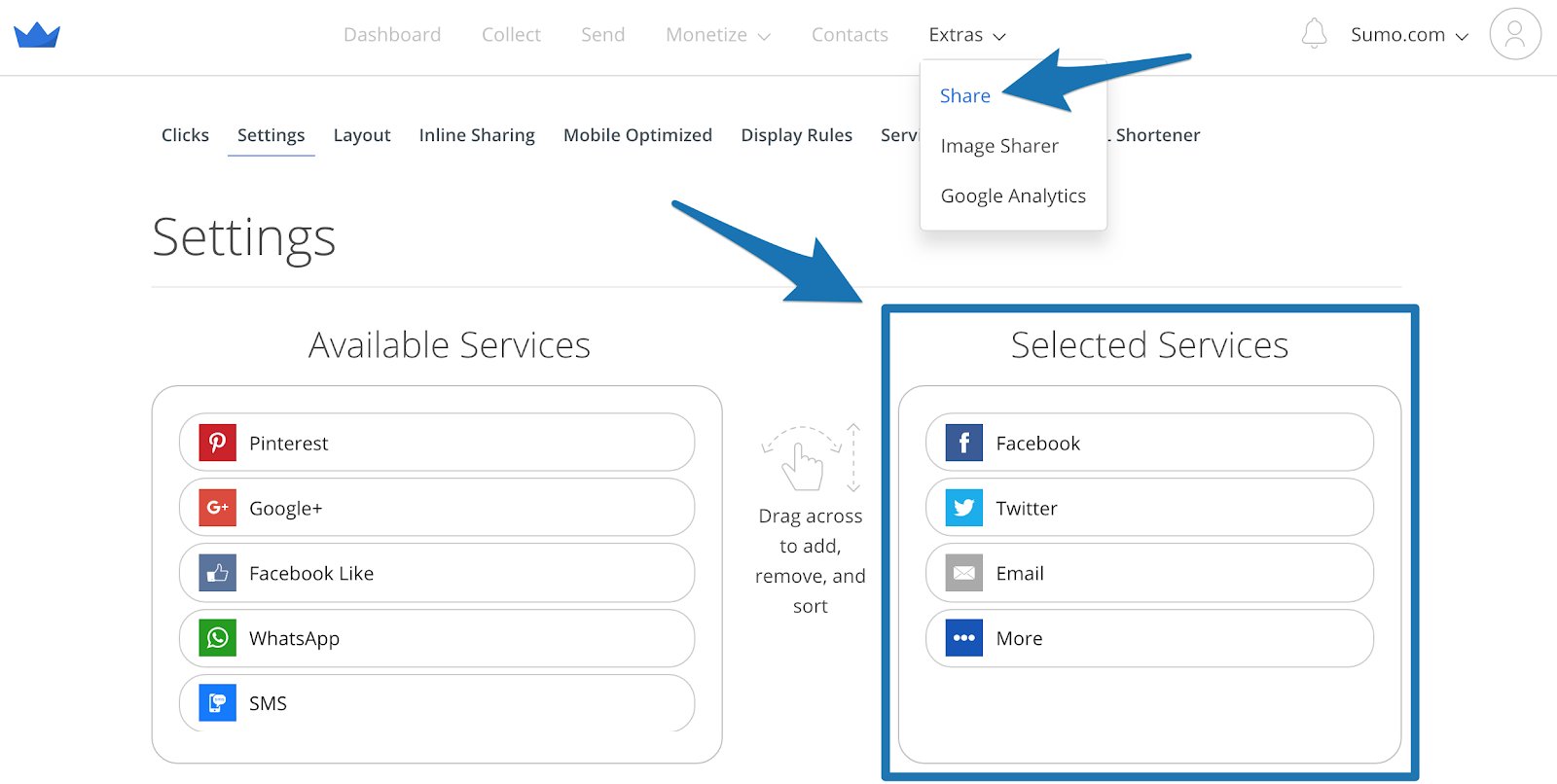
Task: Click the Pinterest service icon
Action: tap(218, 443)
